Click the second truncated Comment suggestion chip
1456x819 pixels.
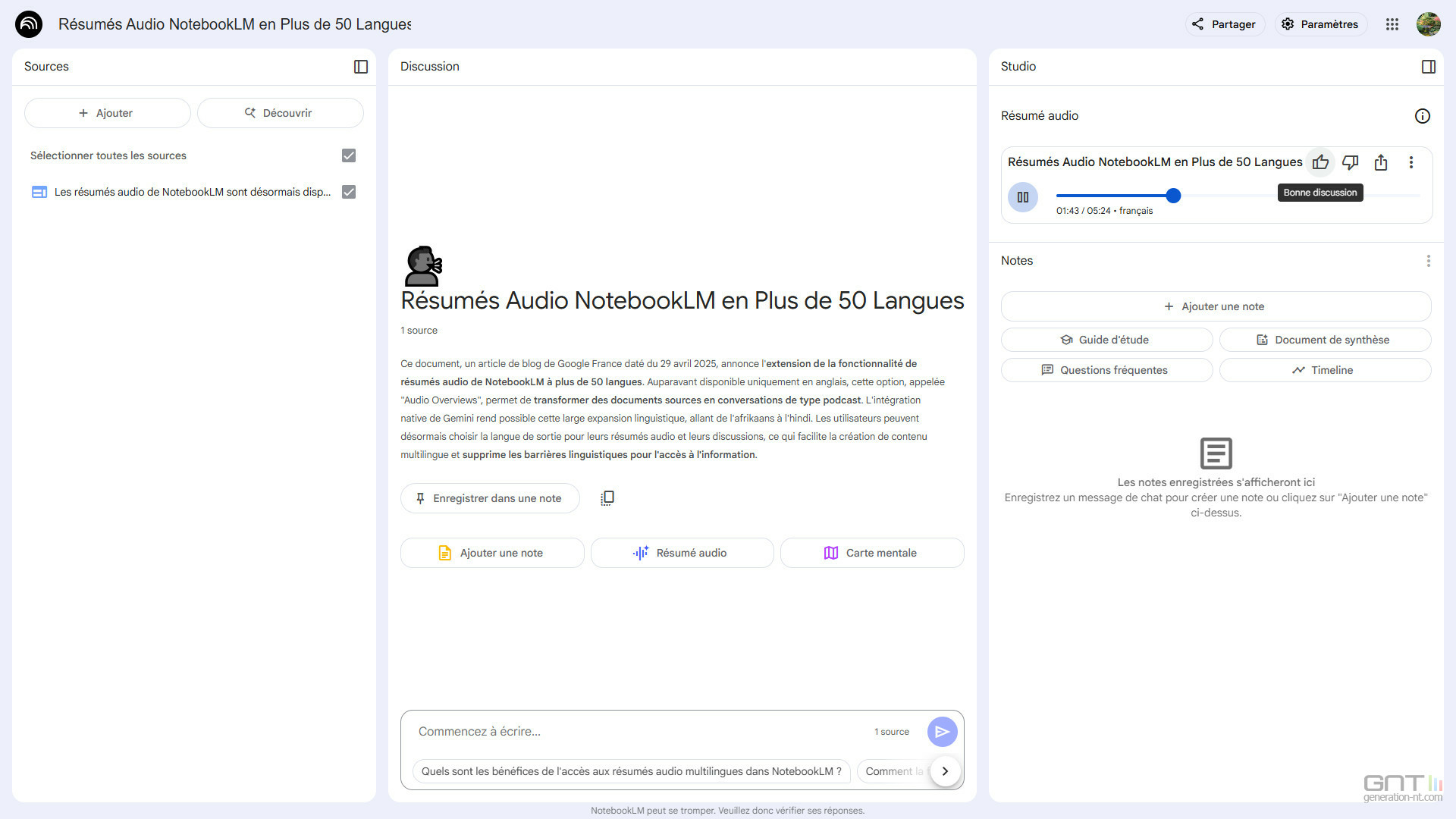click(893, 771)
